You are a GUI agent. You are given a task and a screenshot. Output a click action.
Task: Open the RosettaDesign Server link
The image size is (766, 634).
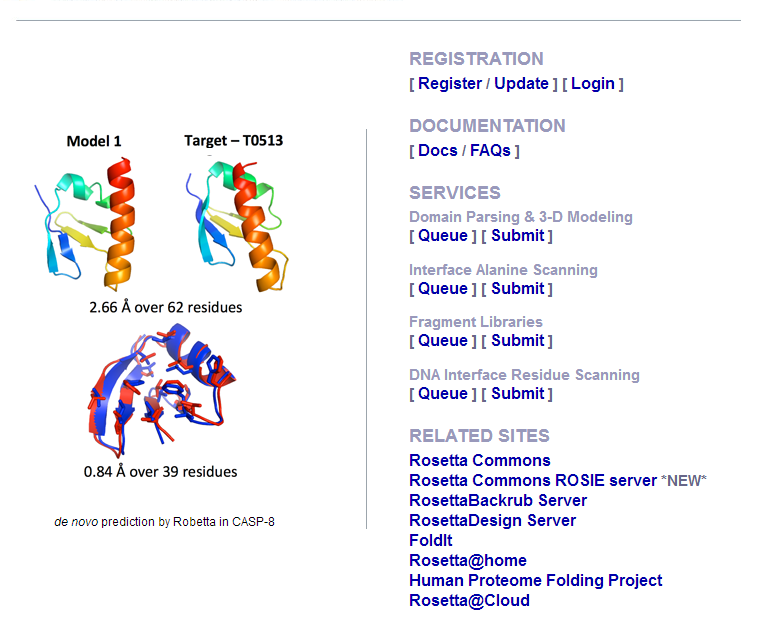pyautogui.click(x=492, y=521)
